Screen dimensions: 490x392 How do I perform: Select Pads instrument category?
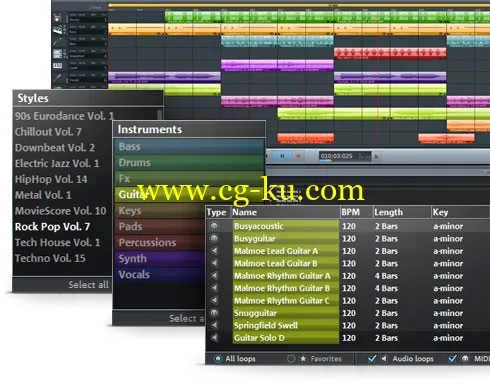coord(160,227)
